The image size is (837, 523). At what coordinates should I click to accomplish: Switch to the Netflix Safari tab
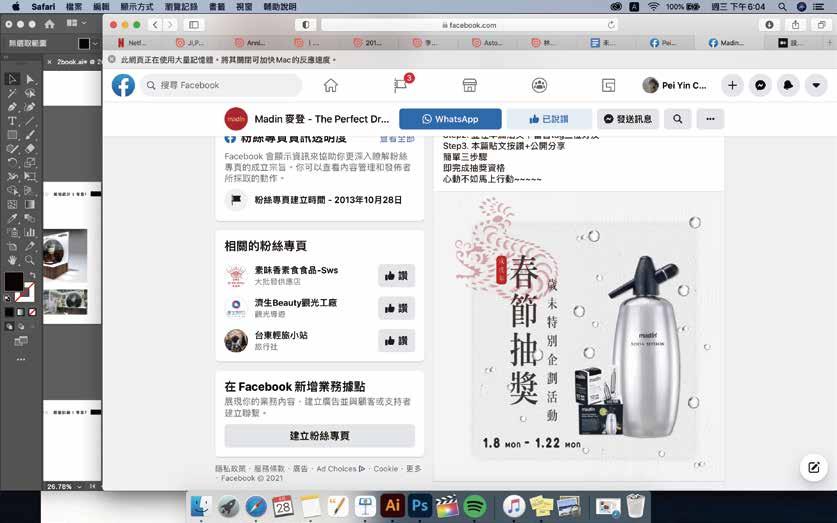132,43
